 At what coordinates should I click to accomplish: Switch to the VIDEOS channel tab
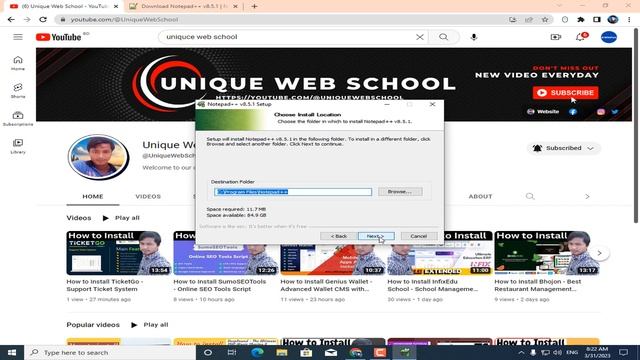pyautogui.click(x=148, y=196)
